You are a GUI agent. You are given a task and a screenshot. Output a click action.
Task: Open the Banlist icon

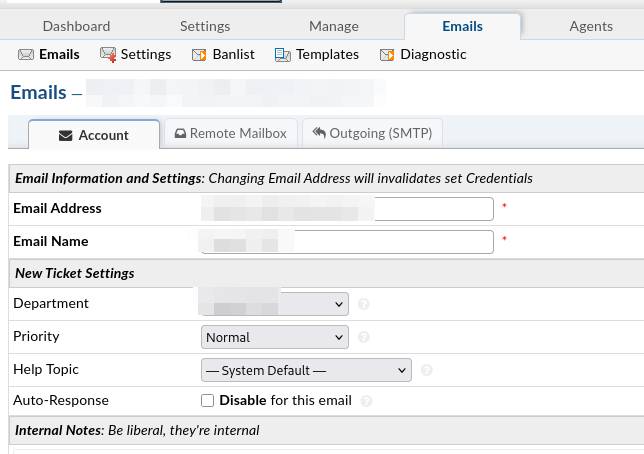tap(199, 55)
